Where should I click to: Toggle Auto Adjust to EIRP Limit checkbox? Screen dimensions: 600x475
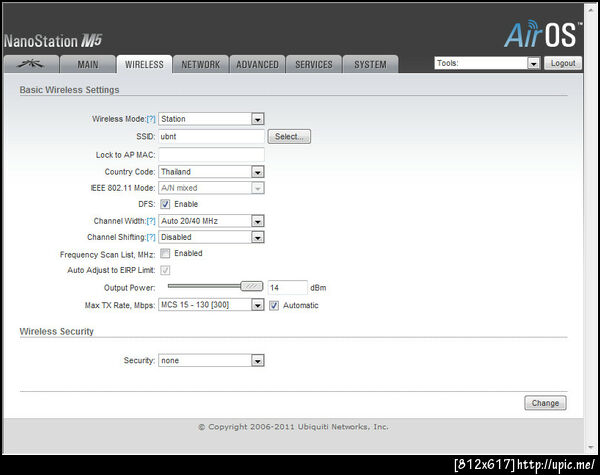click(x=165, y=270)
